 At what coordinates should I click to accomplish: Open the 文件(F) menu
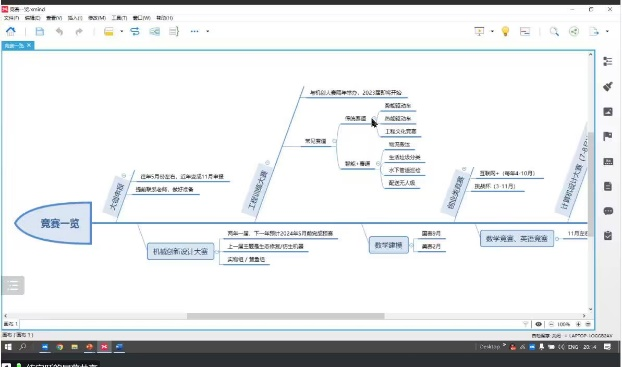pyautogui.click(x=11, y=18)
